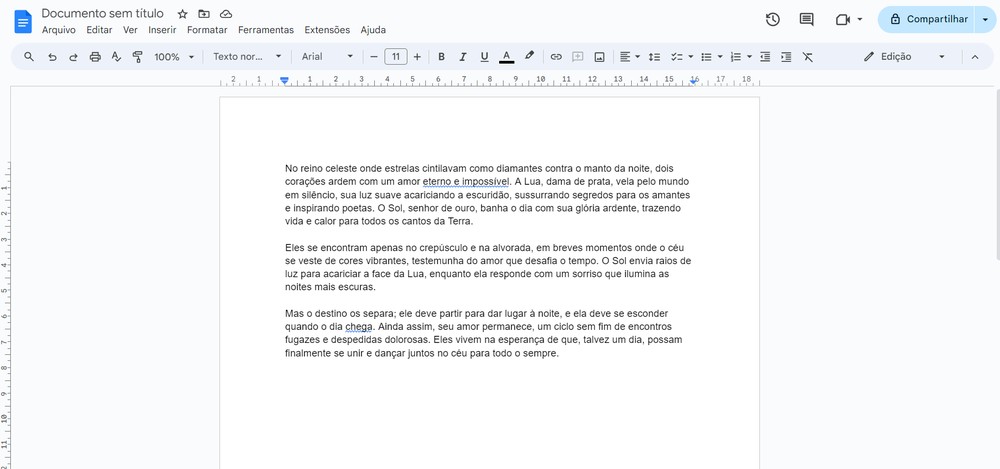
Task: Open version history clock icon
Action: point(772,20)
